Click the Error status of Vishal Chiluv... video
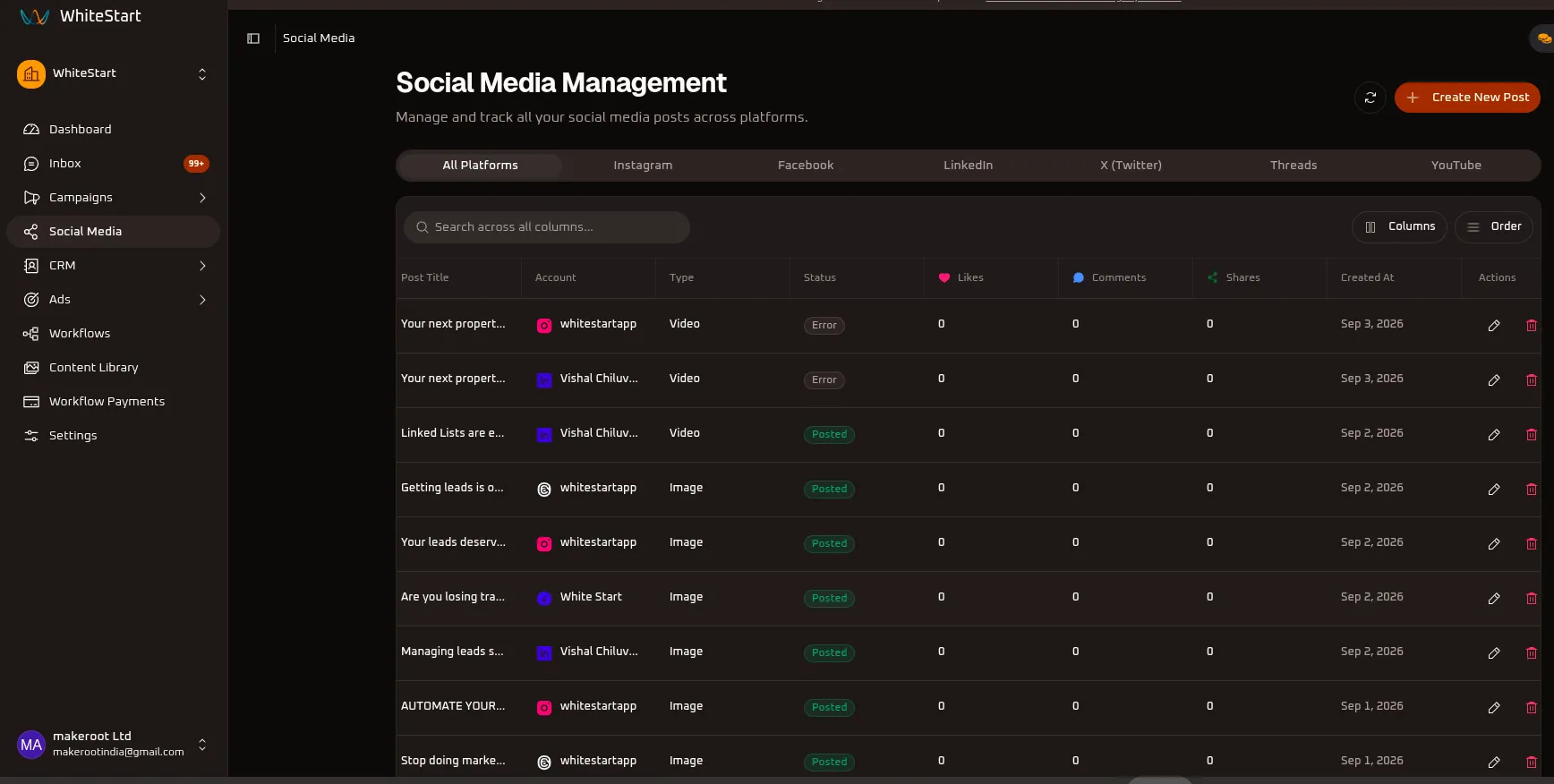The image size is (1554, 784). point(824,380)
